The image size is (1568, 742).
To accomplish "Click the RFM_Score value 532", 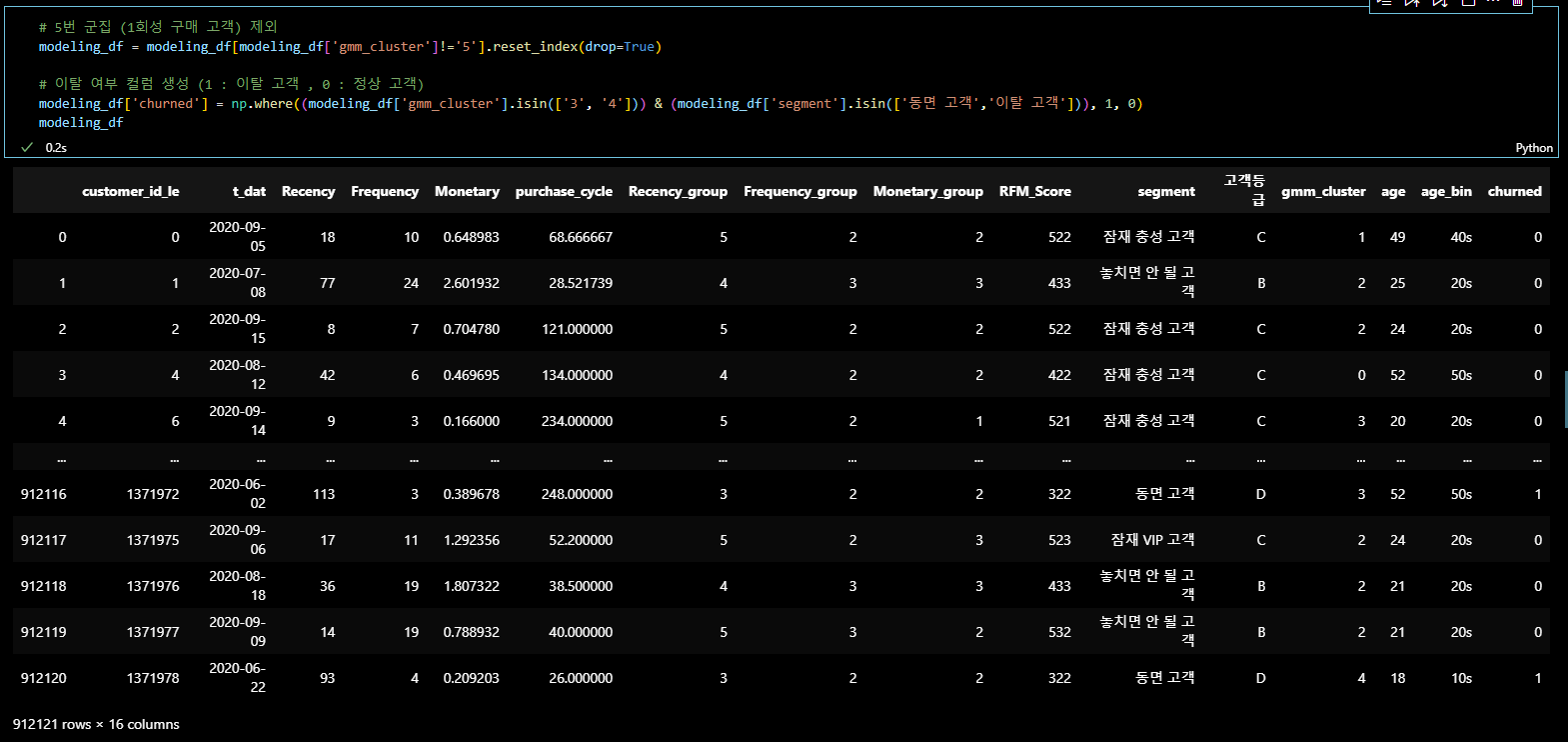I will tap(1059, 632).
